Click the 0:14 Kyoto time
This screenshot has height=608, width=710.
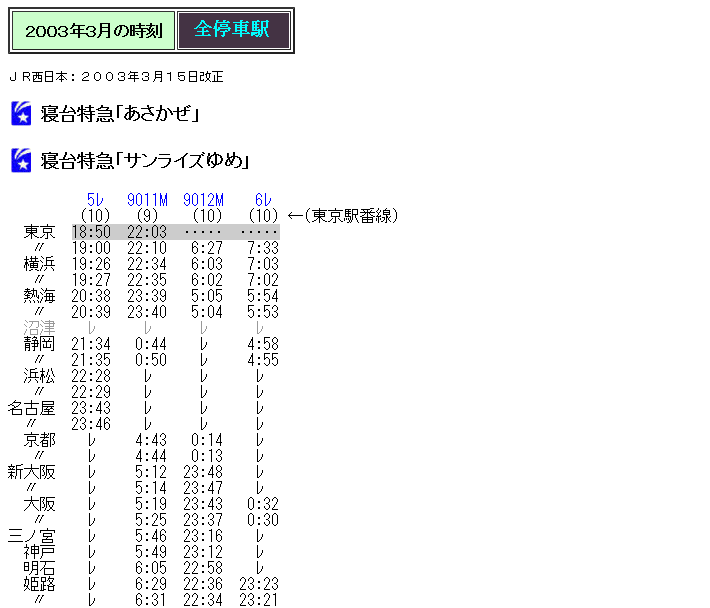coord(207,440)
